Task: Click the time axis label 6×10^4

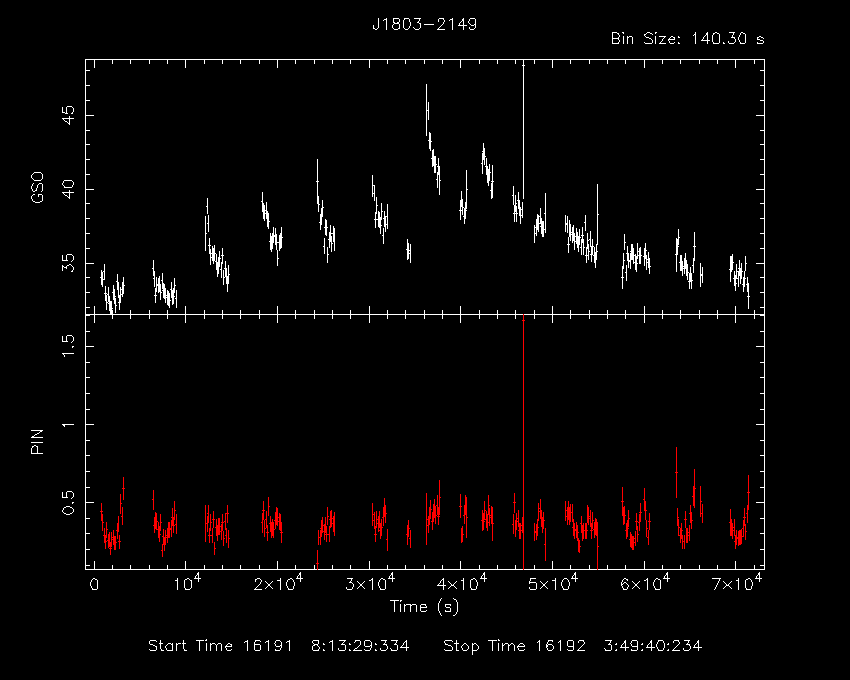Action: coord(645,583)
